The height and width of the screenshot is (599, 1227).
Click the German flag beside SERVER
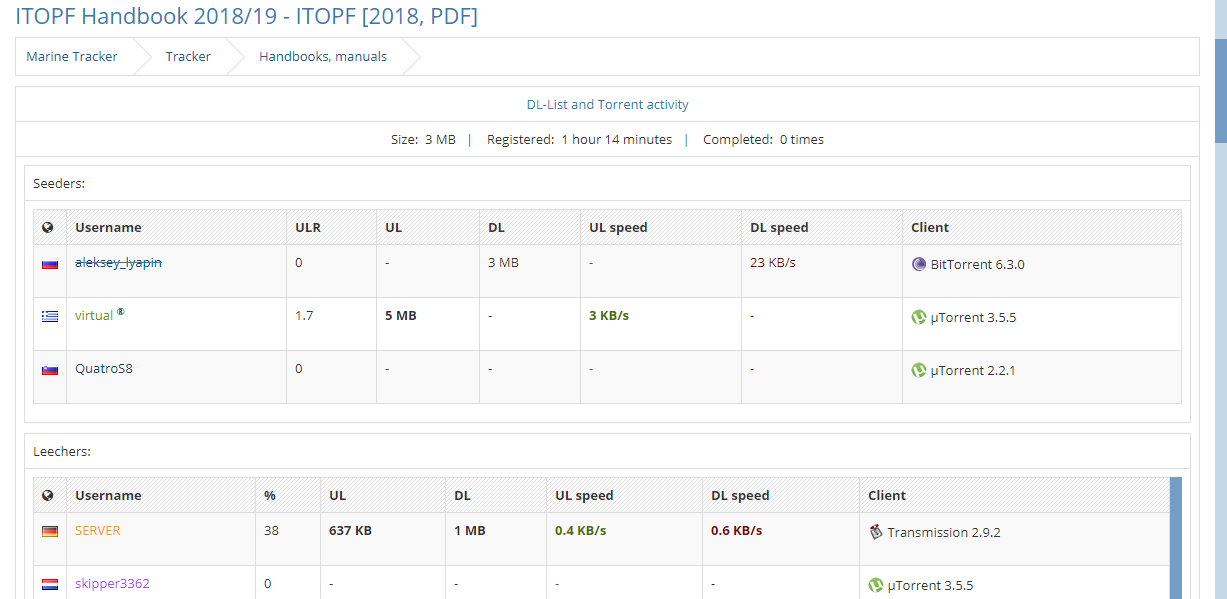[x=49, y=532]
